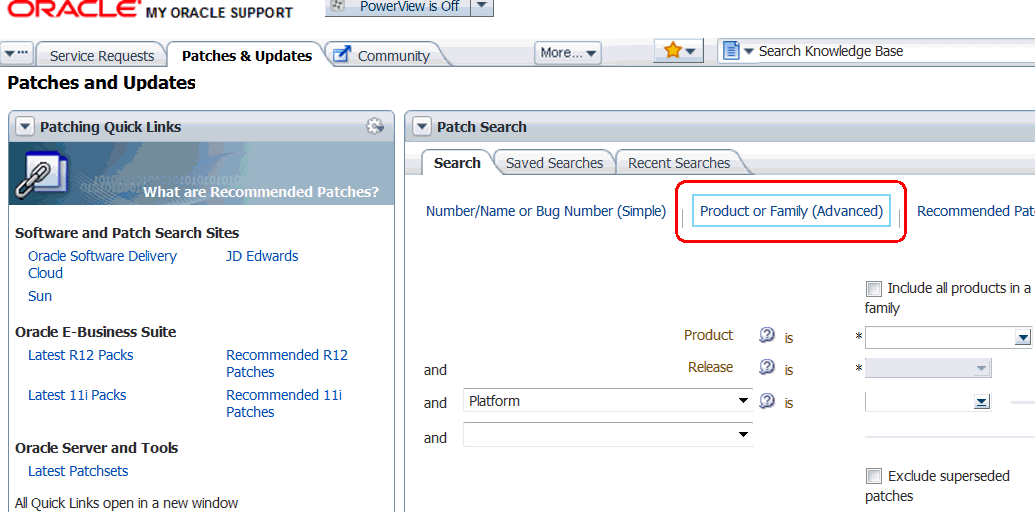Image resolution: width=1035 pixels, height=512 pixels.
Task: Open the PowerView dropdown arrow
Action: tap(482, 7)
